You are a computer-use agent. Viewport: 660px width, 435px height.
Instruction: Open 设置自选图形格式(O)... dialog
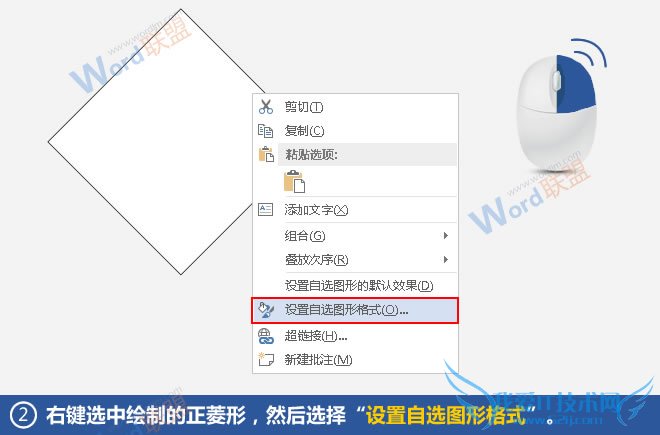point(355,310)
